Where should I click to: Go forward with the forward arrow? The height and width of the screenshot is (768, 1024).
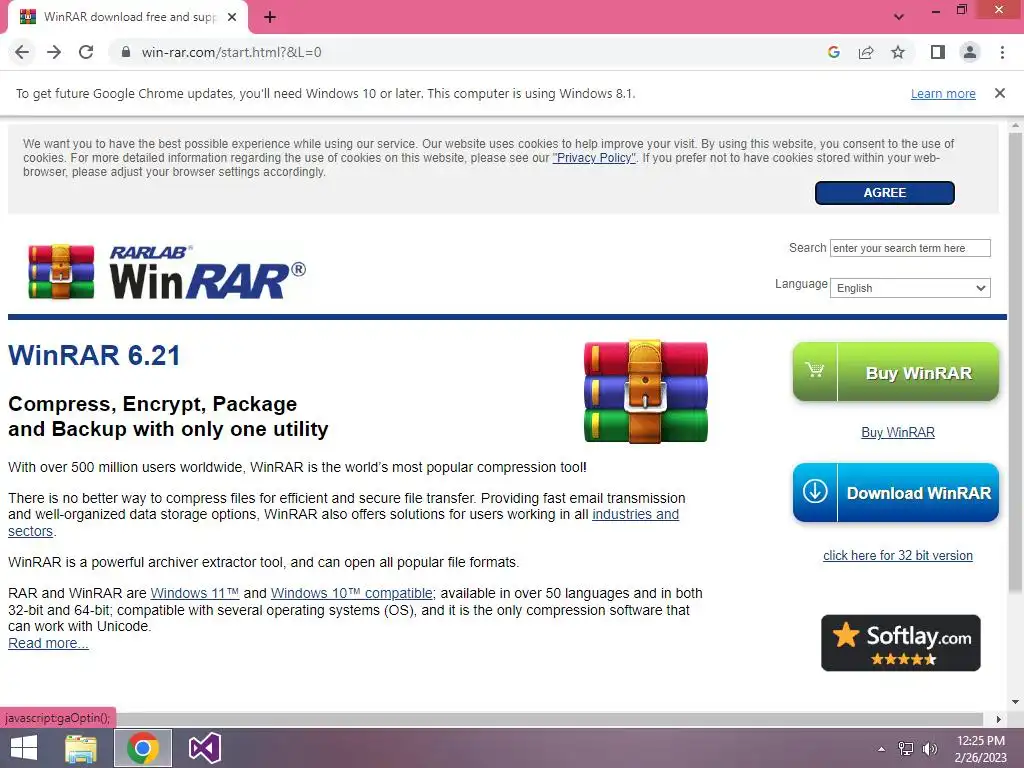[54, 52]
